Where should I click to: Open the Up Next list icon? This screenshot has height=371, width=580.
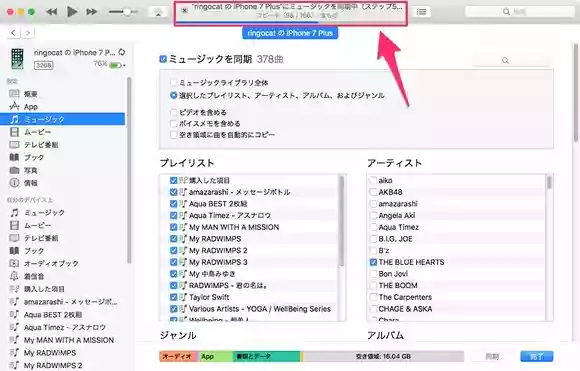pos(421,12)
